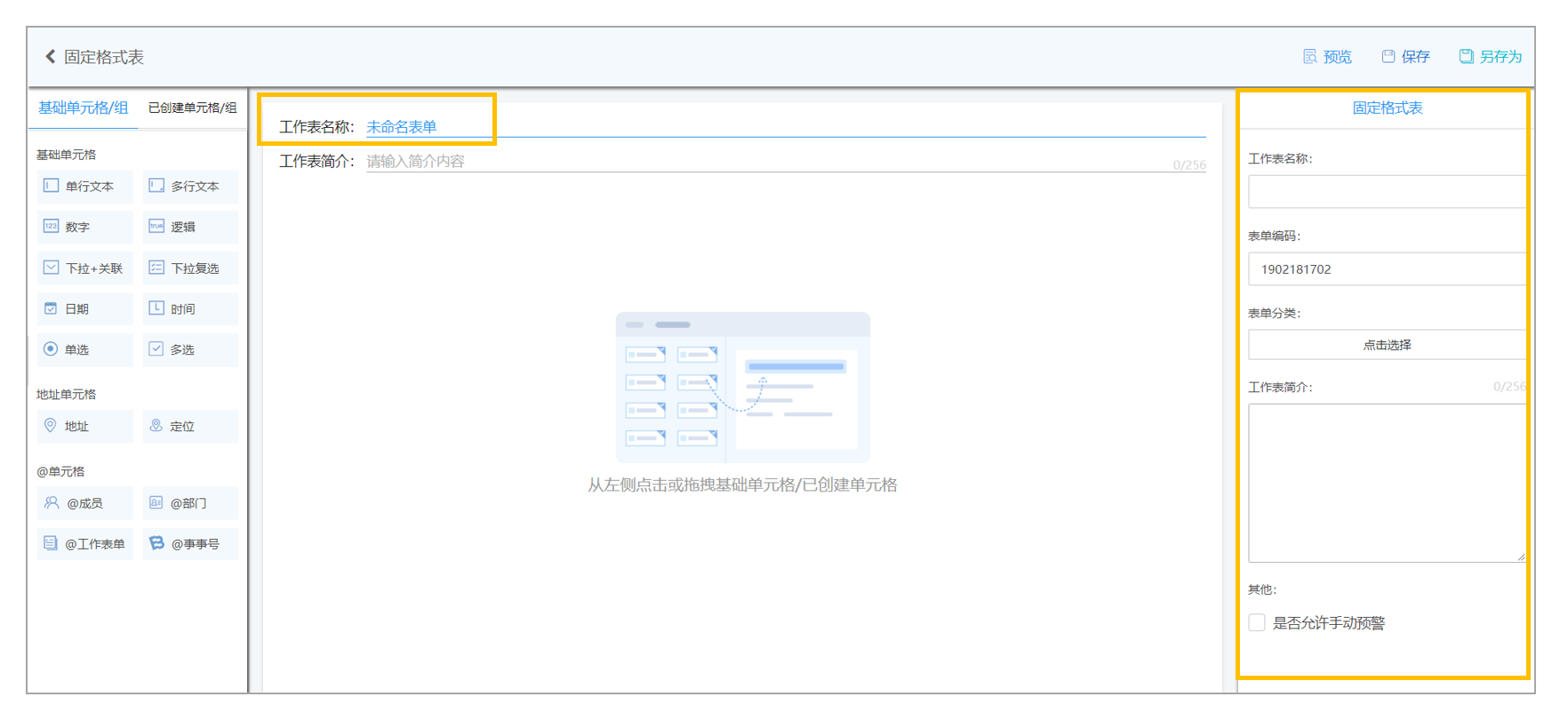
Task: Add a 多行文本 cell
Action: pos(190,186)
